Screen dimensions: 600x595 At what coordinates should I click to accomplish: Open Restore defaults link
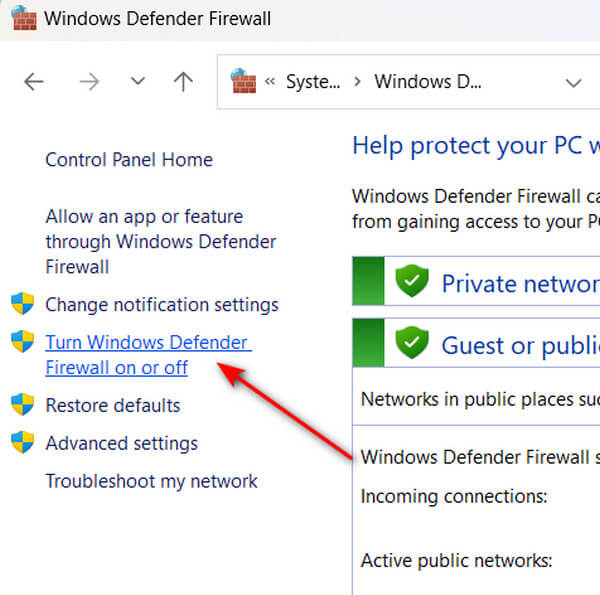(x=113, y=405)
